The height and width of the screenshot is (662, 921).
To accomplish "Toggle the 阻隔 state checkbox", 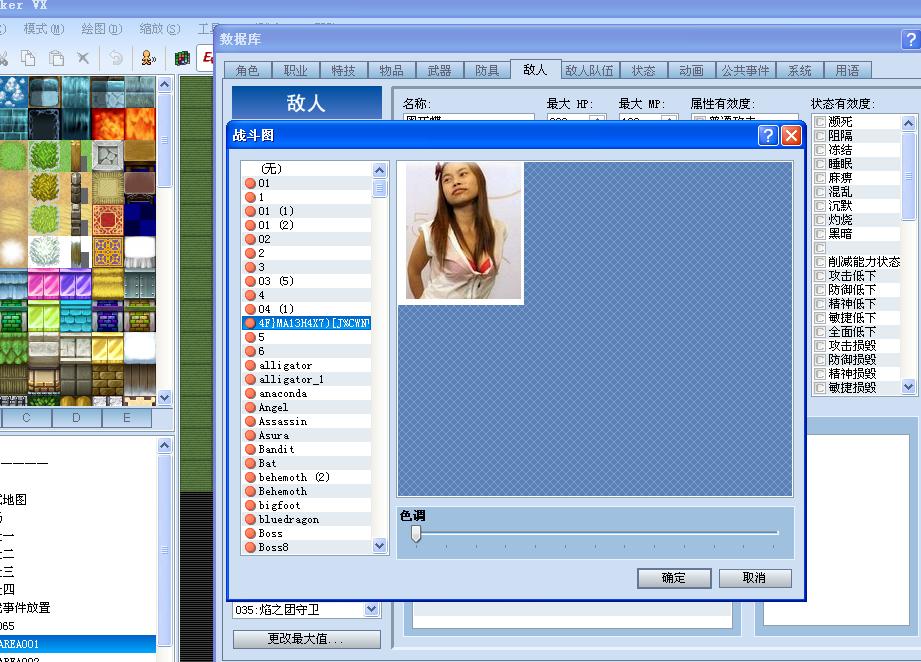I will 820,136.
